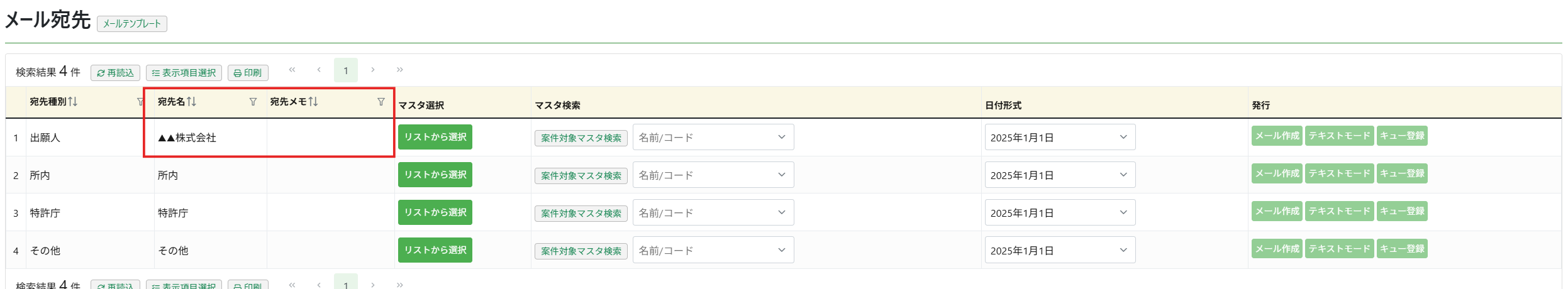Sort by the 宛先メモ sort arrows

(x=313, y=102)
